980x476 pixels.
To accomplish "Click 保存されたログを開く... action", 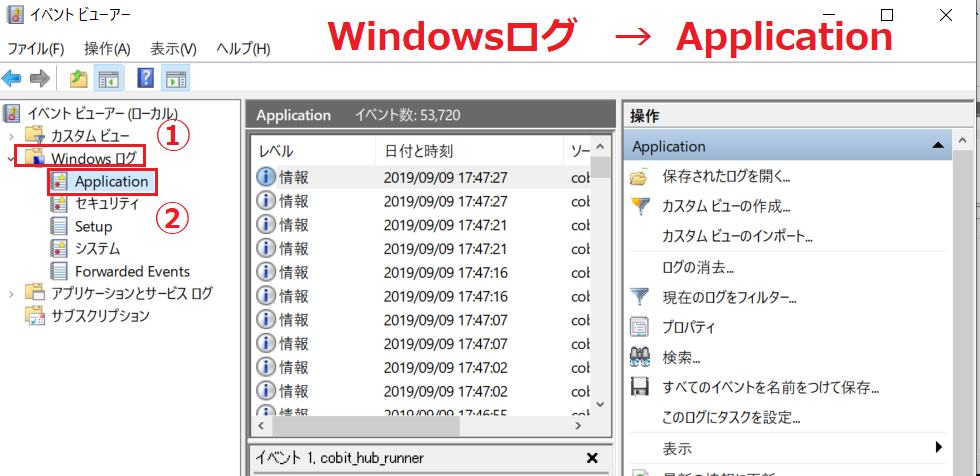I will (726, 177).
